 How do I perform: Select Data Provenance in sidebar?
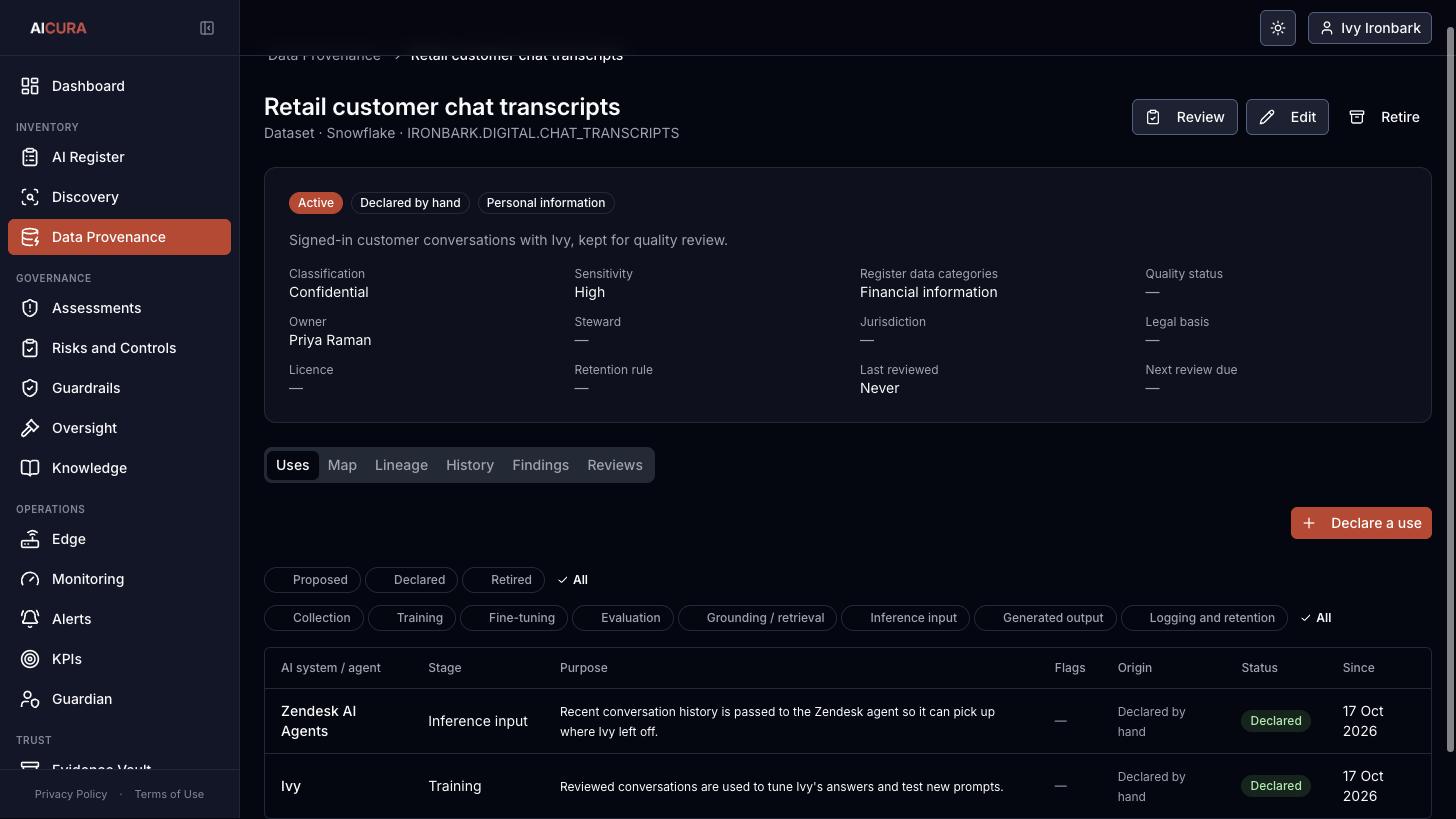click(x=119, y=237)
